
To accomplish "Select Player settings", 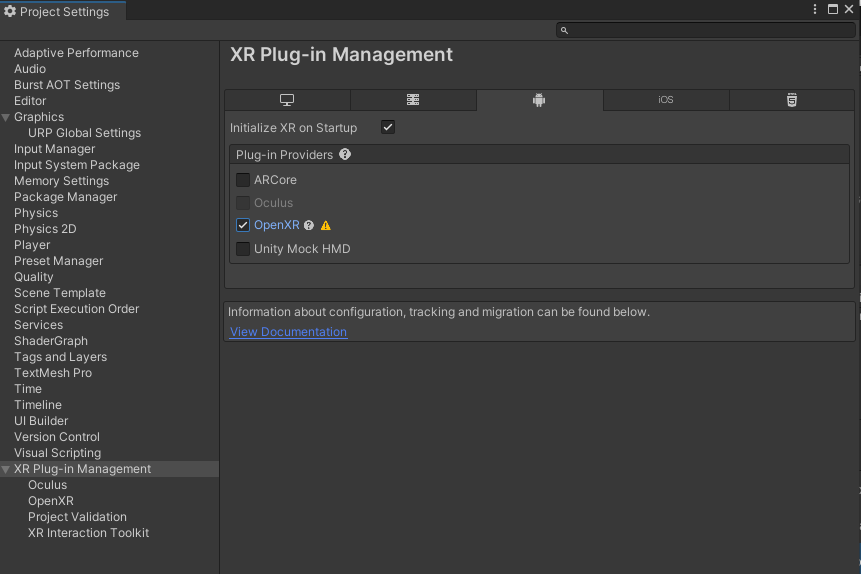I will tap(32, 245).
